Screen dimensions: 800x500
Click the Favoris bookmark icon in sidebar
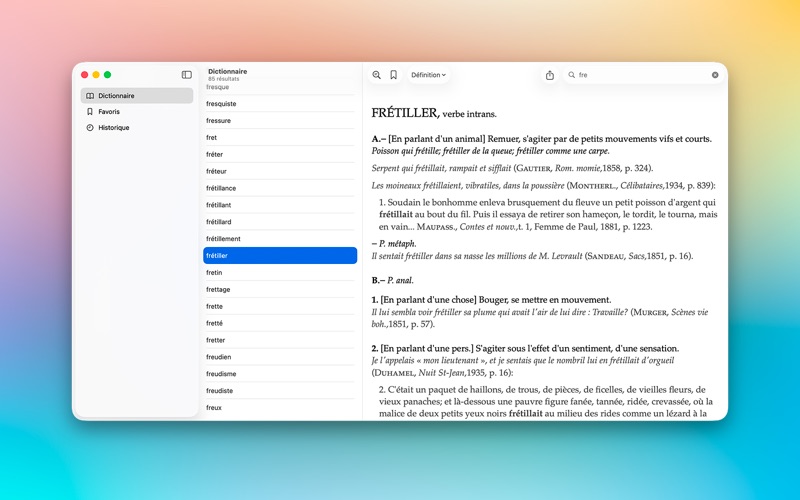click(x=90, y=112)
